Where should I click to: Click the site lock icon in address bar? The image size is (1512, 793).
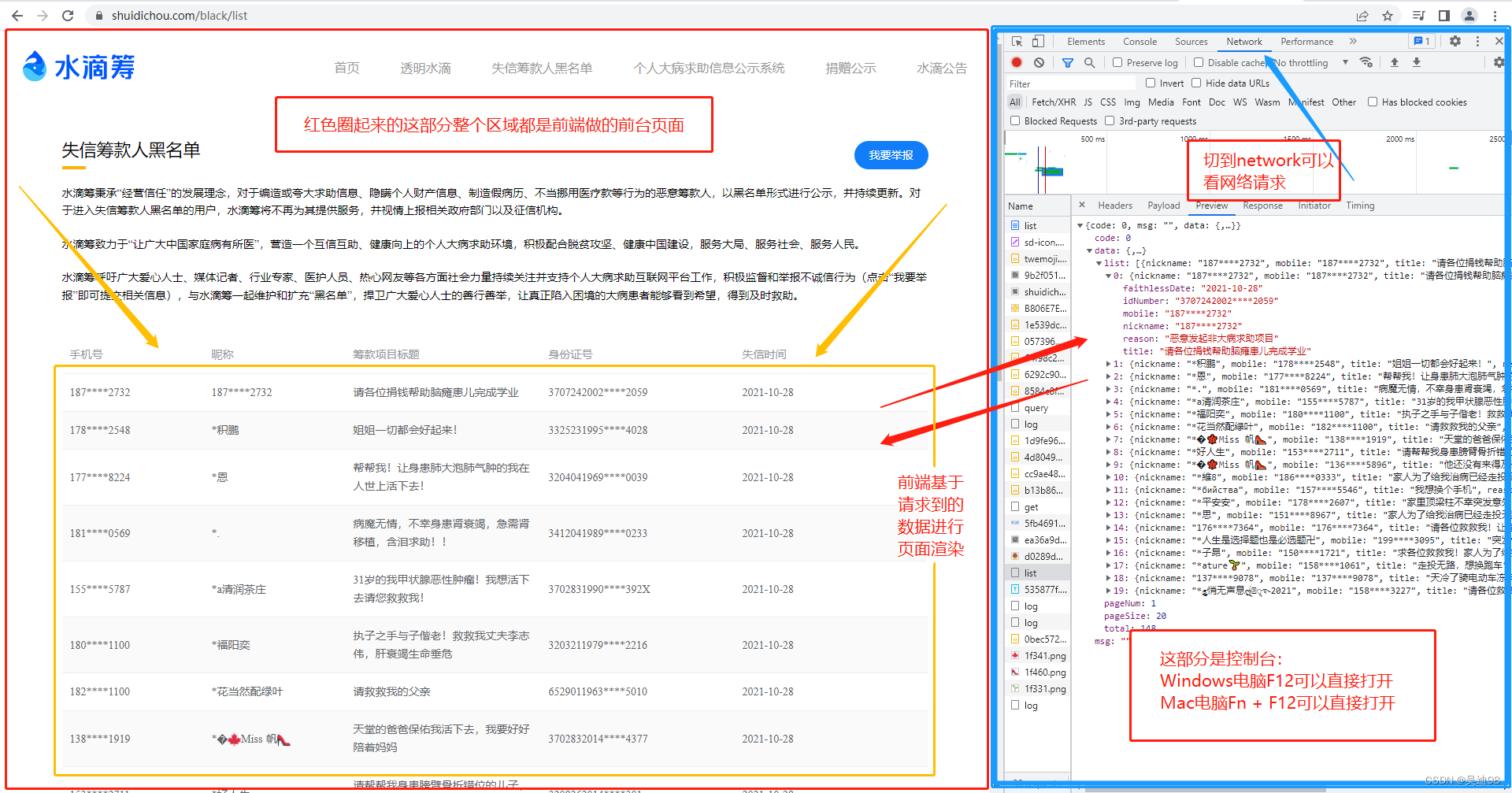99,16
